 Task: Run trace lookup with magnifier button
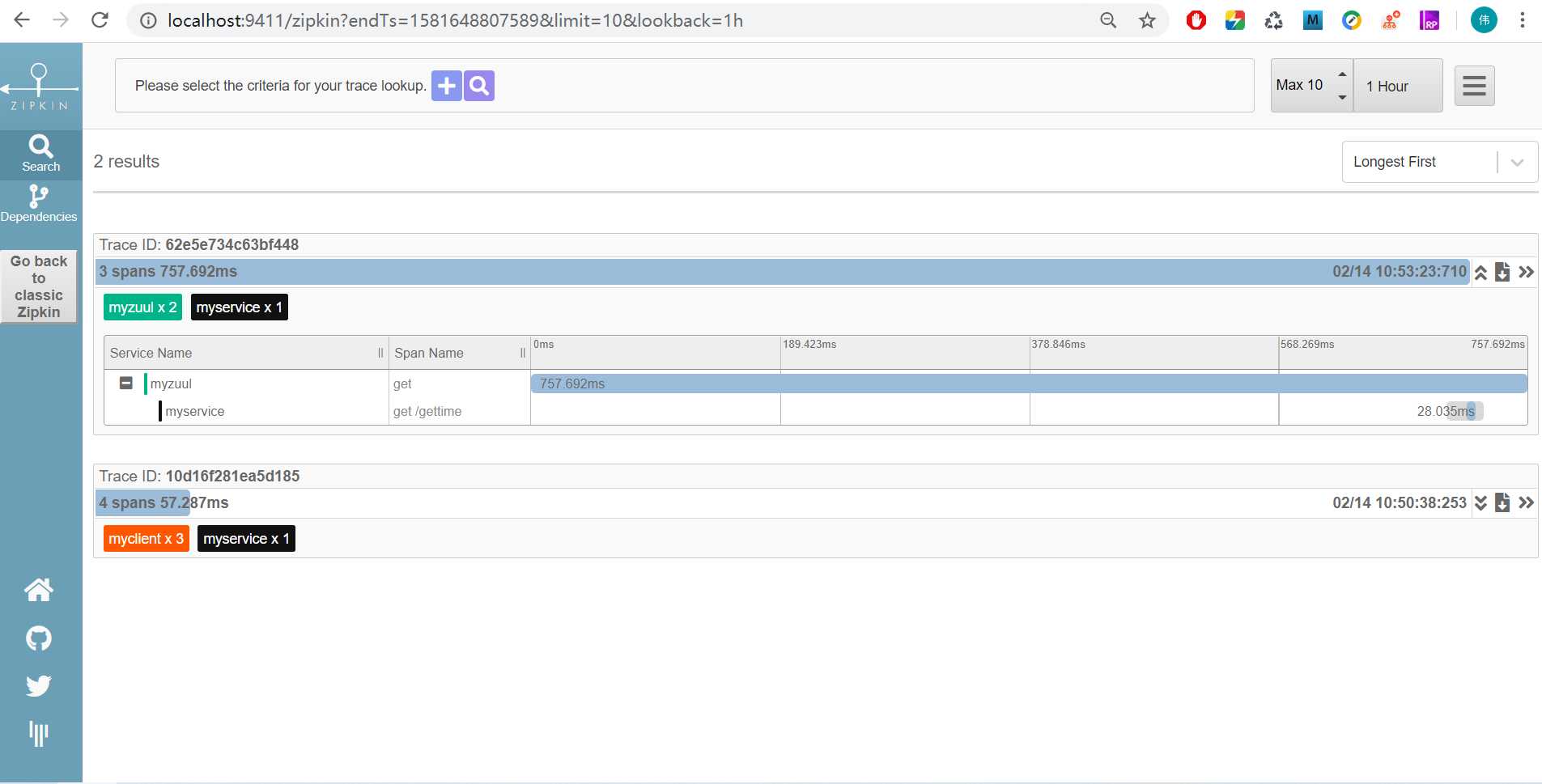click(x=479, y=86)
